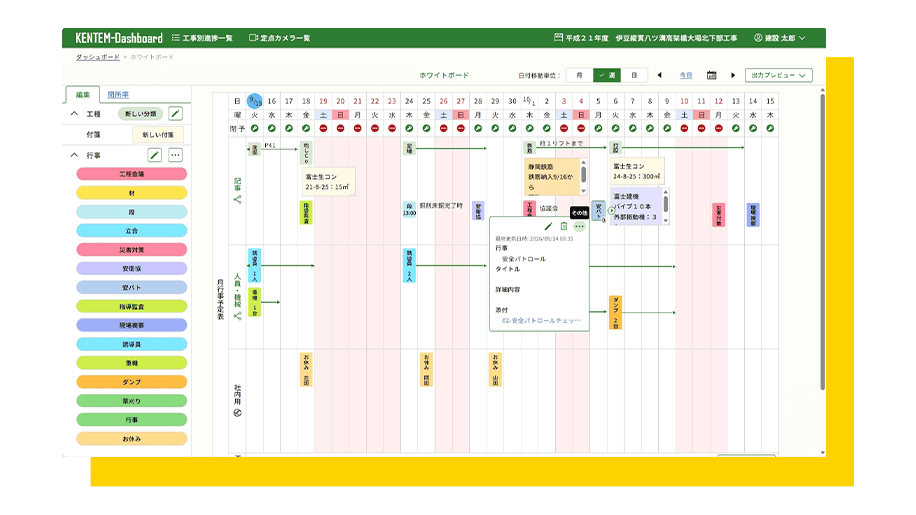Click the 今日 today link

click(x=686, y=75)
